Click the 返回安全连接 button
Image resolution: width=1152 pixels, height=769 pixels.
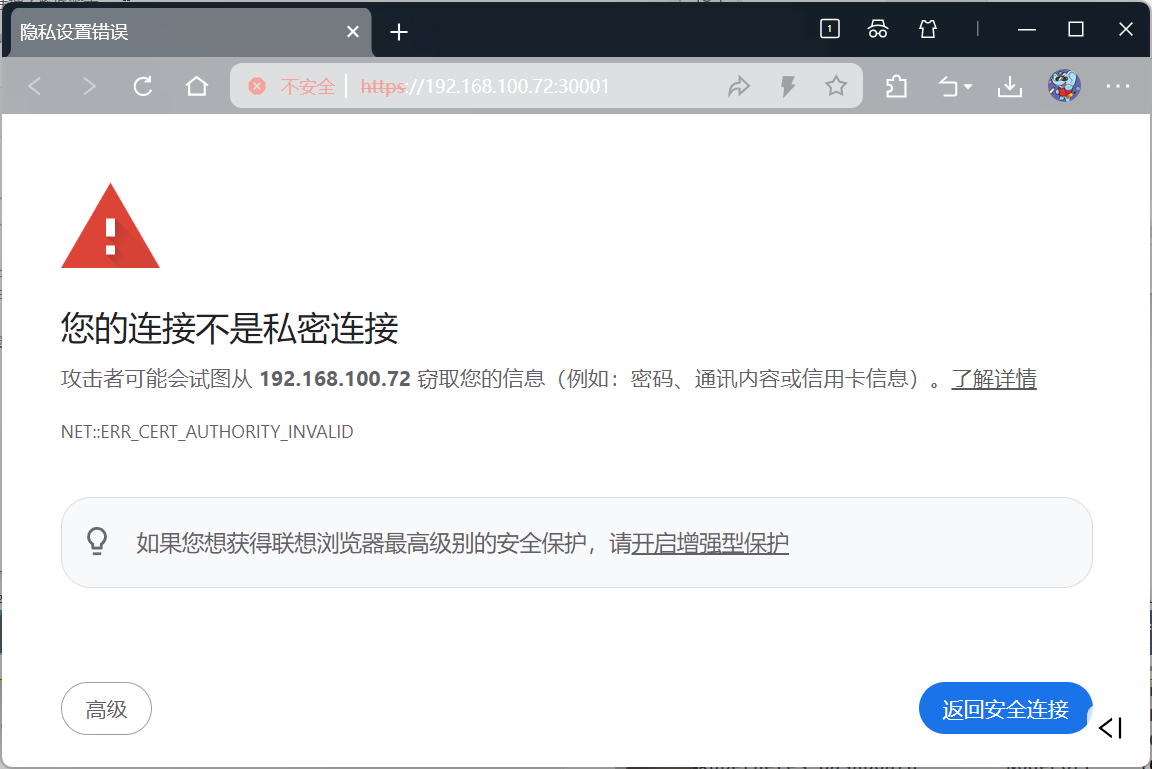coord(1005,709)
